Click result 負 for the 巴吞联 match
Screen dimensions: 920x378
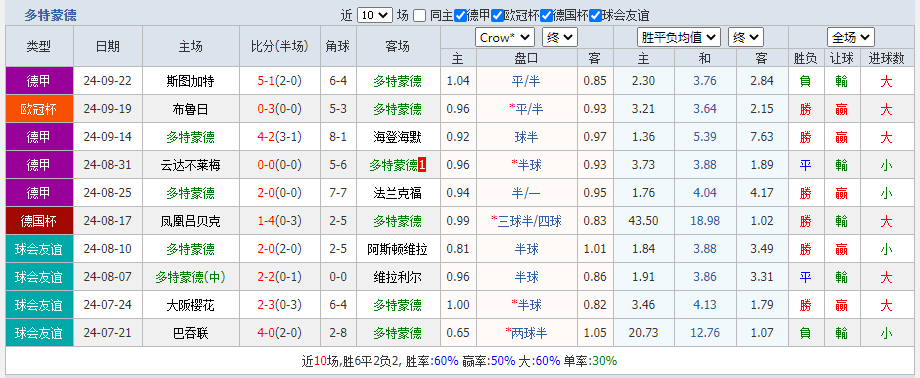click(805, 333)
